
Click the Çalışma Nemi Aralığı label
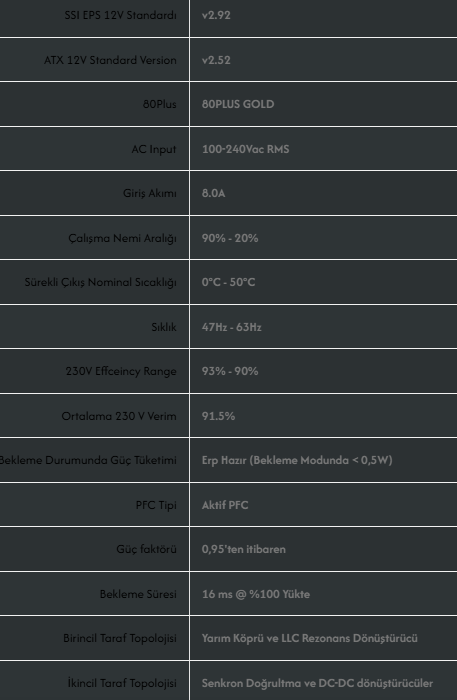122,238
